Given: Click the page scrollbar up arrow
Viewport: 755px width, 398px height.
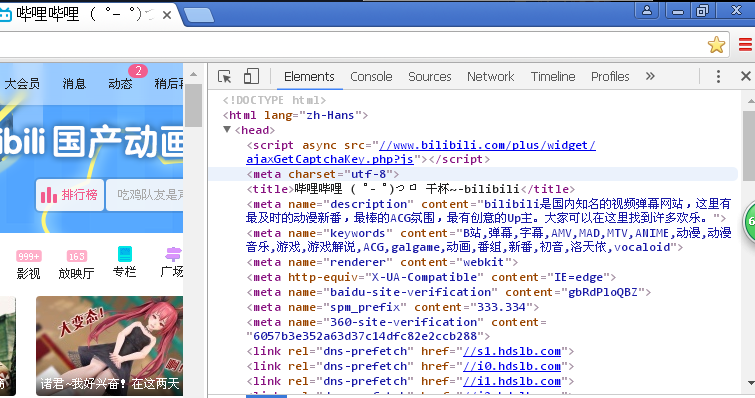Looking at the screenshot, I should (194, 74).
